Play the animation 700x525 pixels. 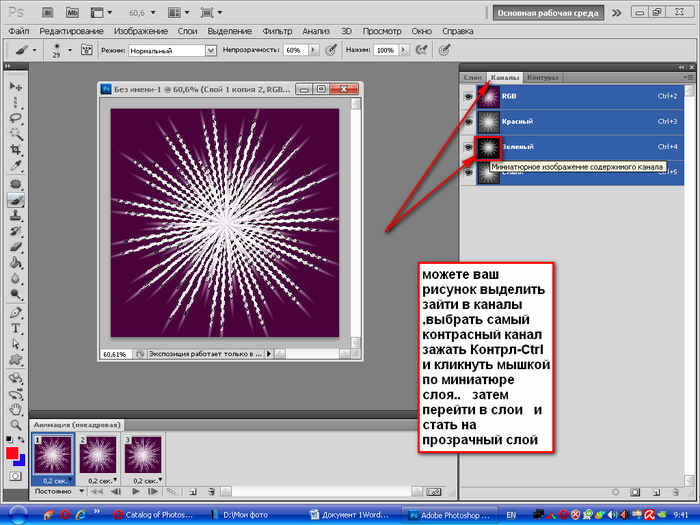click(x=136, y=492)
